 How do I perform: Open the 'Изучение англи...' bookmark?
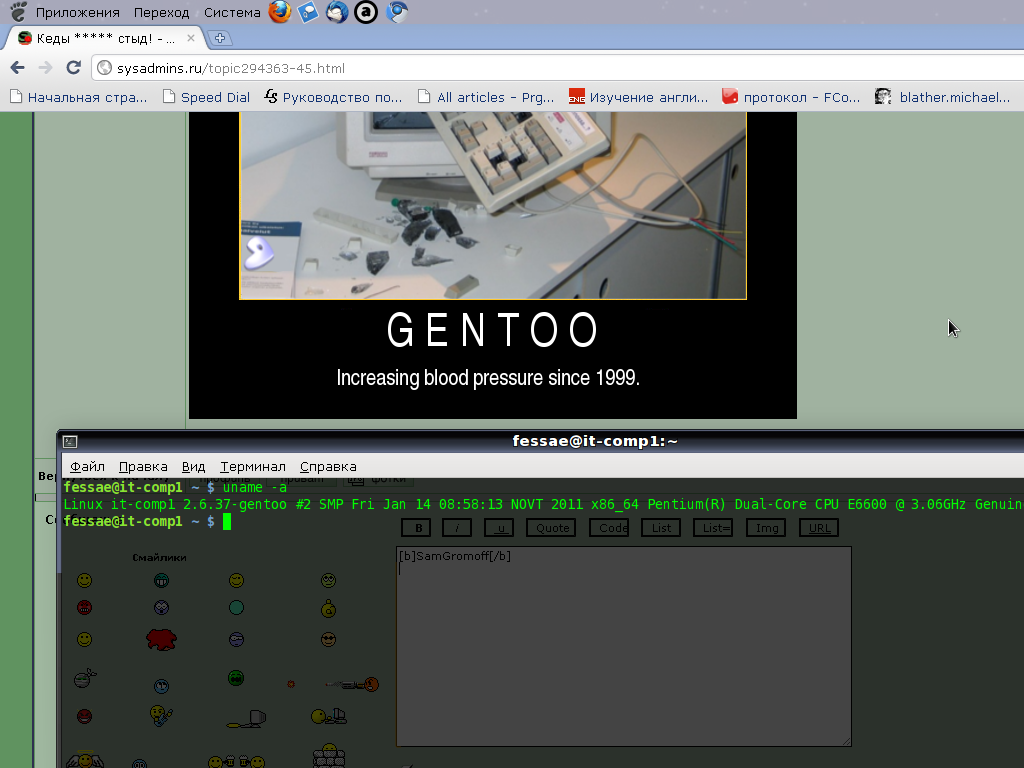click(639, 97)
